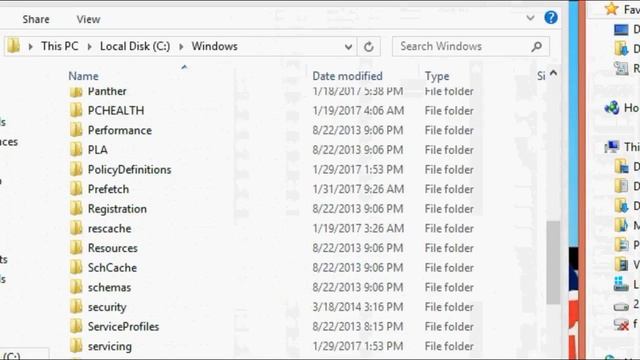Image resolution: width=640 pixels, height=360 pixels.
Task: Select the PCHEALTH folder icon
Action: click(76, 110)
